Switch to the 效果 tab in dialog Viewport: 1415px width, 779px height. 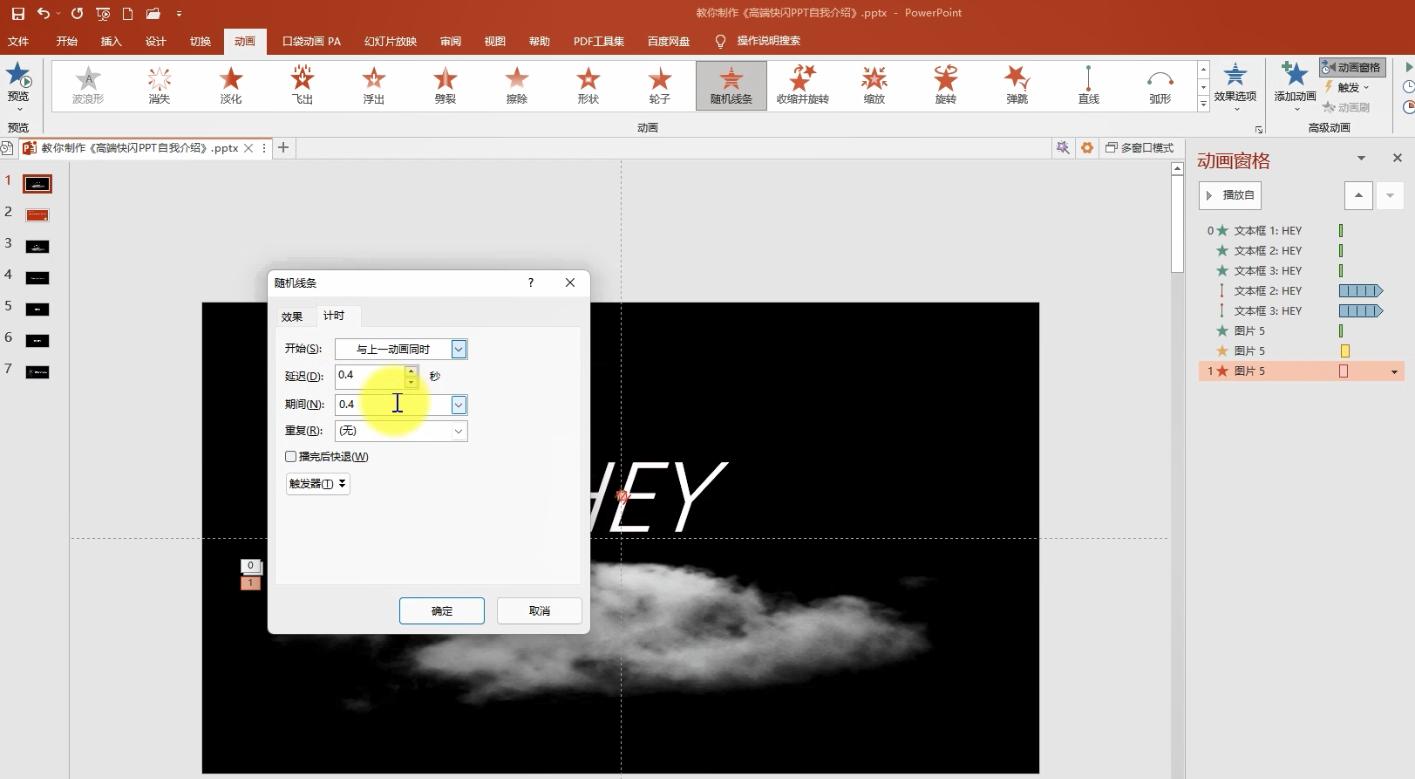pos(292,316)
